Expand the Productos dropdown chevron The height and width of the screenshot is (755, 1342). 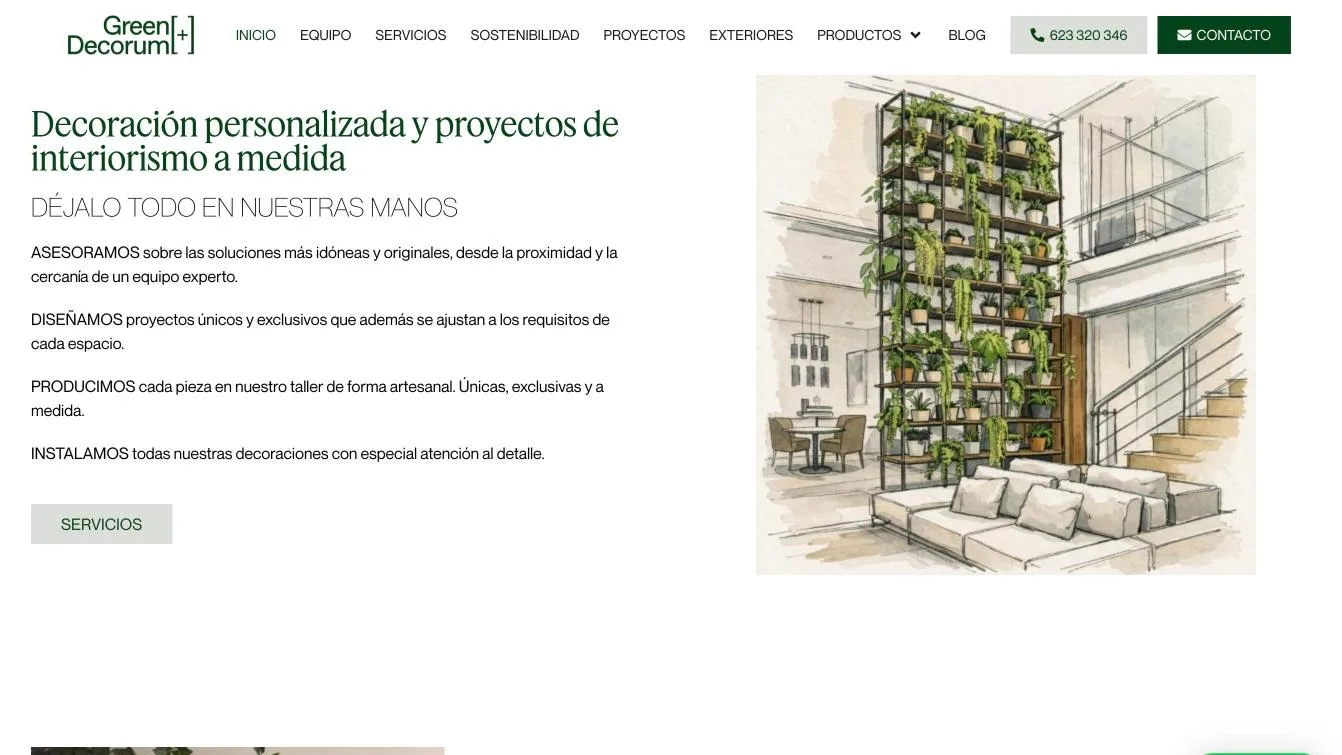pyautogui.click(x=915, y=35)
